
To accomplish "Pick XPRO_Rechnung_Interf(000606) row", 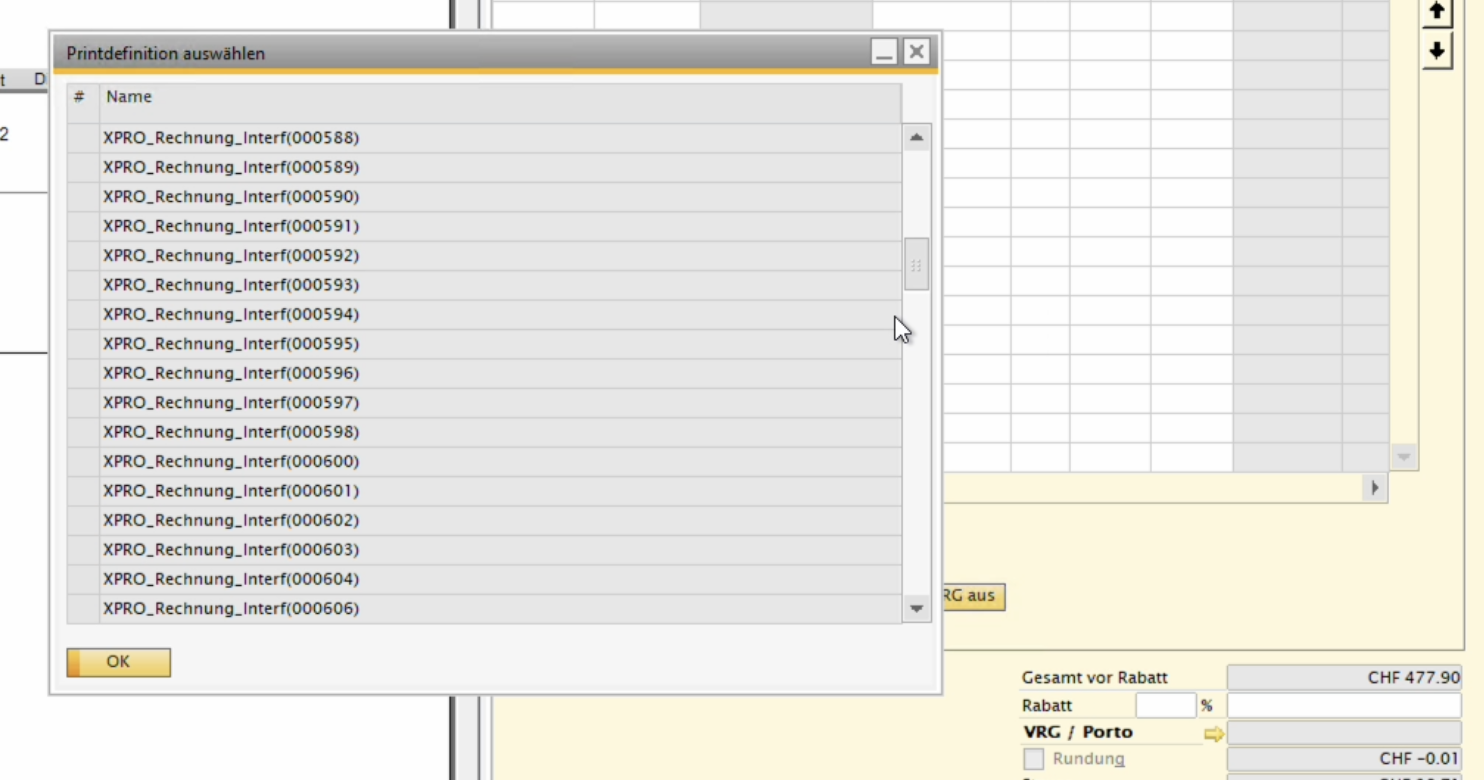I will click(x=231, y=609).
